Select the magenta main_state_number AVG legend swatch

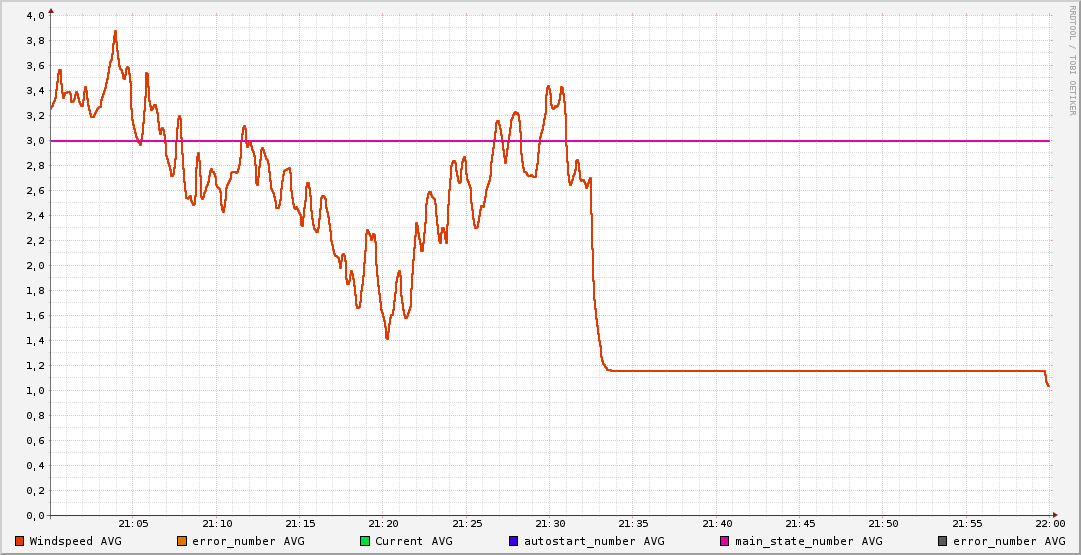(x=726, y=541)
